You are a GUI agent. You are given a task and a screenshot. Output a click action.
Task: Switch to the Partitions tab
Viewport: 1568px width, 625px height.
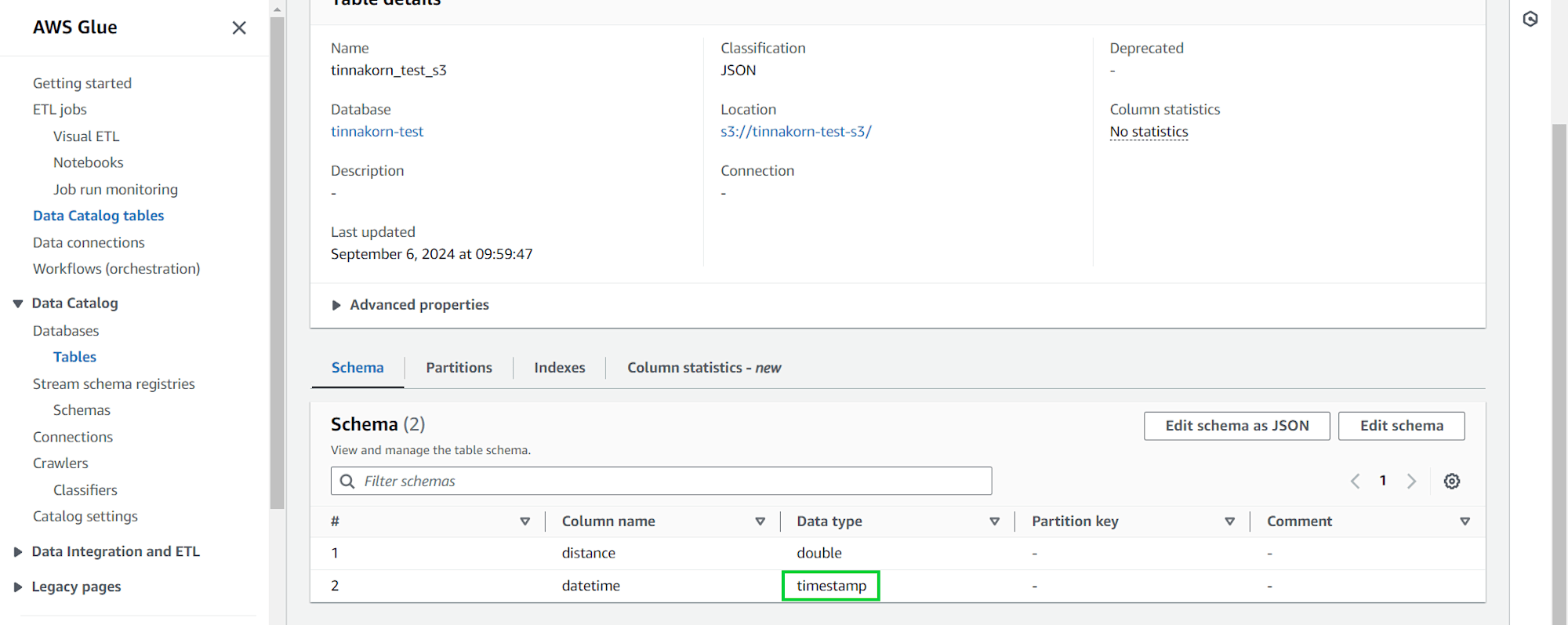459,368
